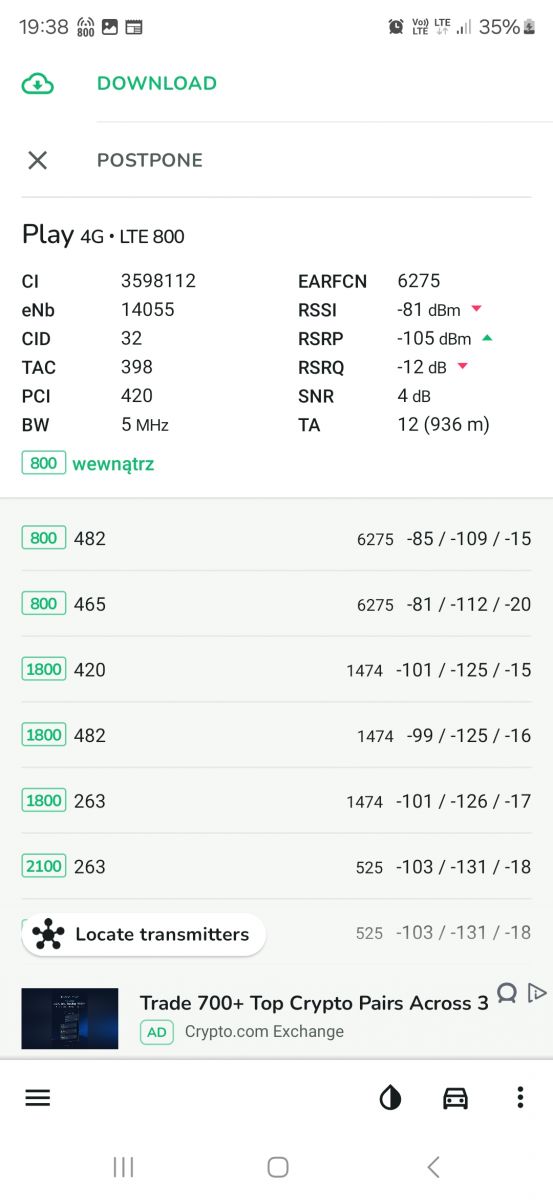
Task: Tap the transmitter network icon
Action: coord(48,935)
